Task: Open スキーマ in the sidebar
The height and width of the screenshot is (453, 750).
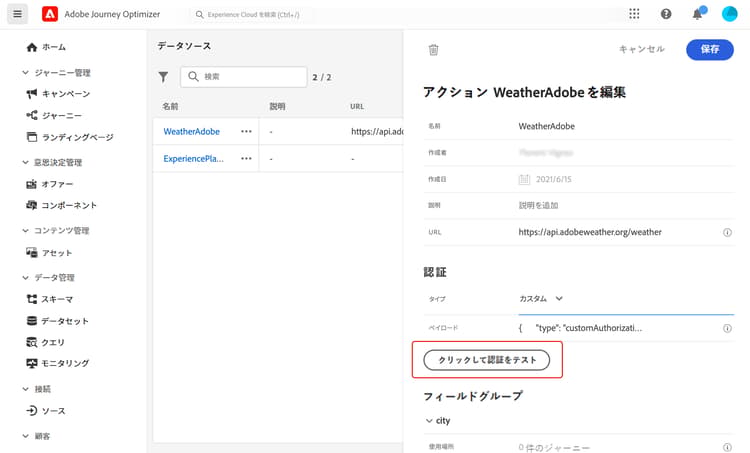Action: pos(57,299)
